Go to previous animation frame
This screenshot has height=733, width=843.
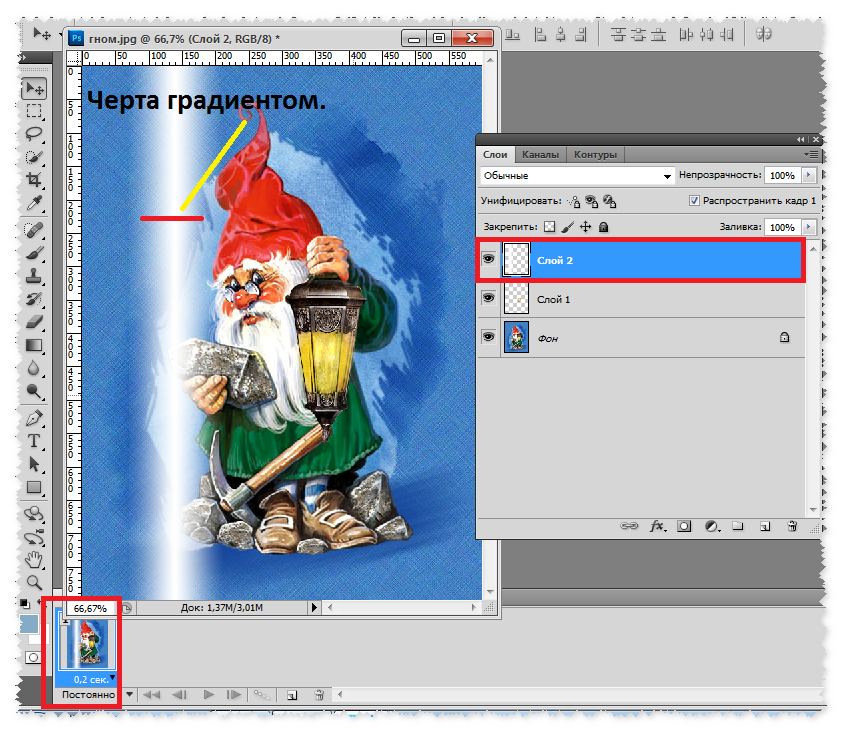pos(179,695)
